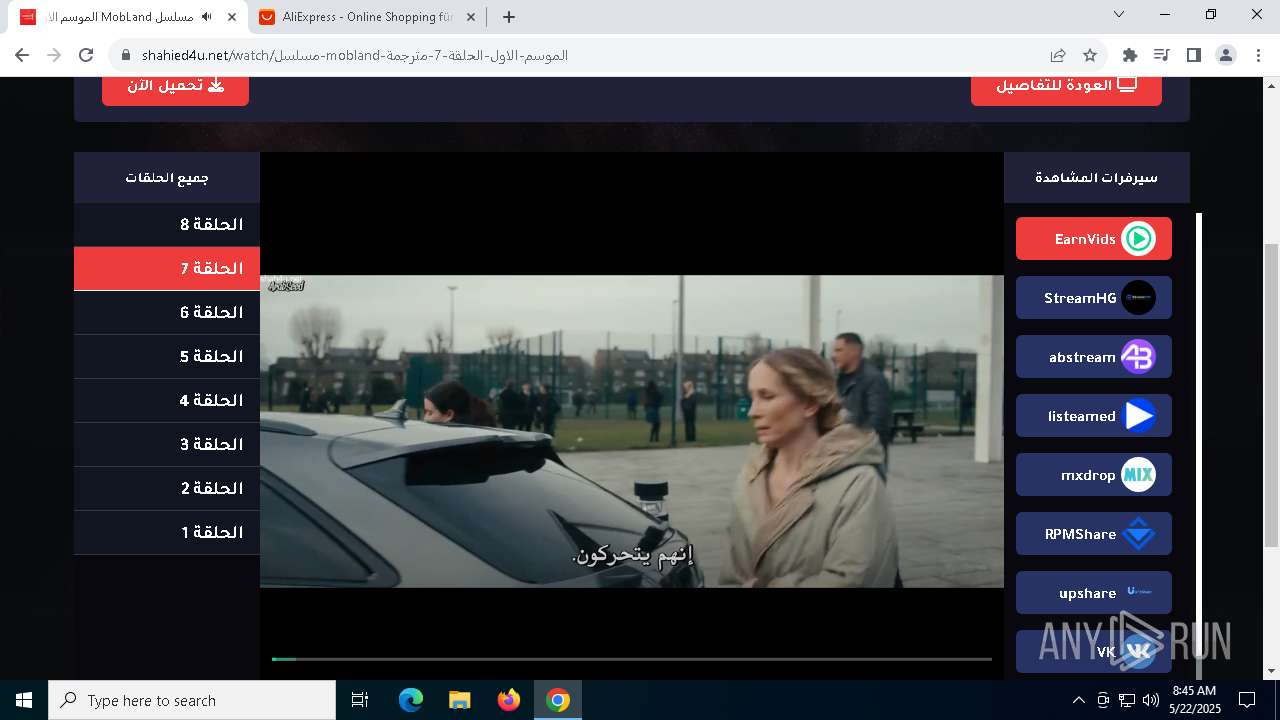
Task: Pick the mxdrop server
Action: (x=1093, y=475)
